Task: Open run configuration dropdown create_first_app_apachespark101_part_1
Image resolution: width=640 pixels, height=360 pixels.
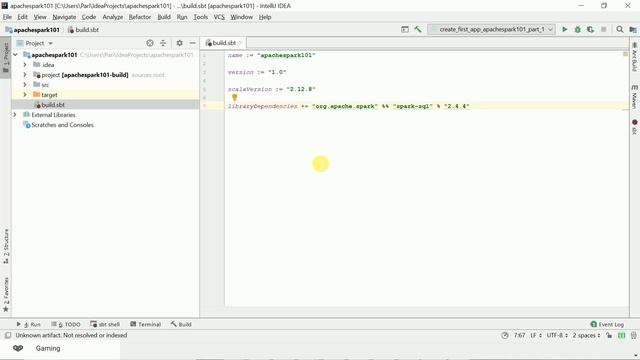Action: (492, 29)
